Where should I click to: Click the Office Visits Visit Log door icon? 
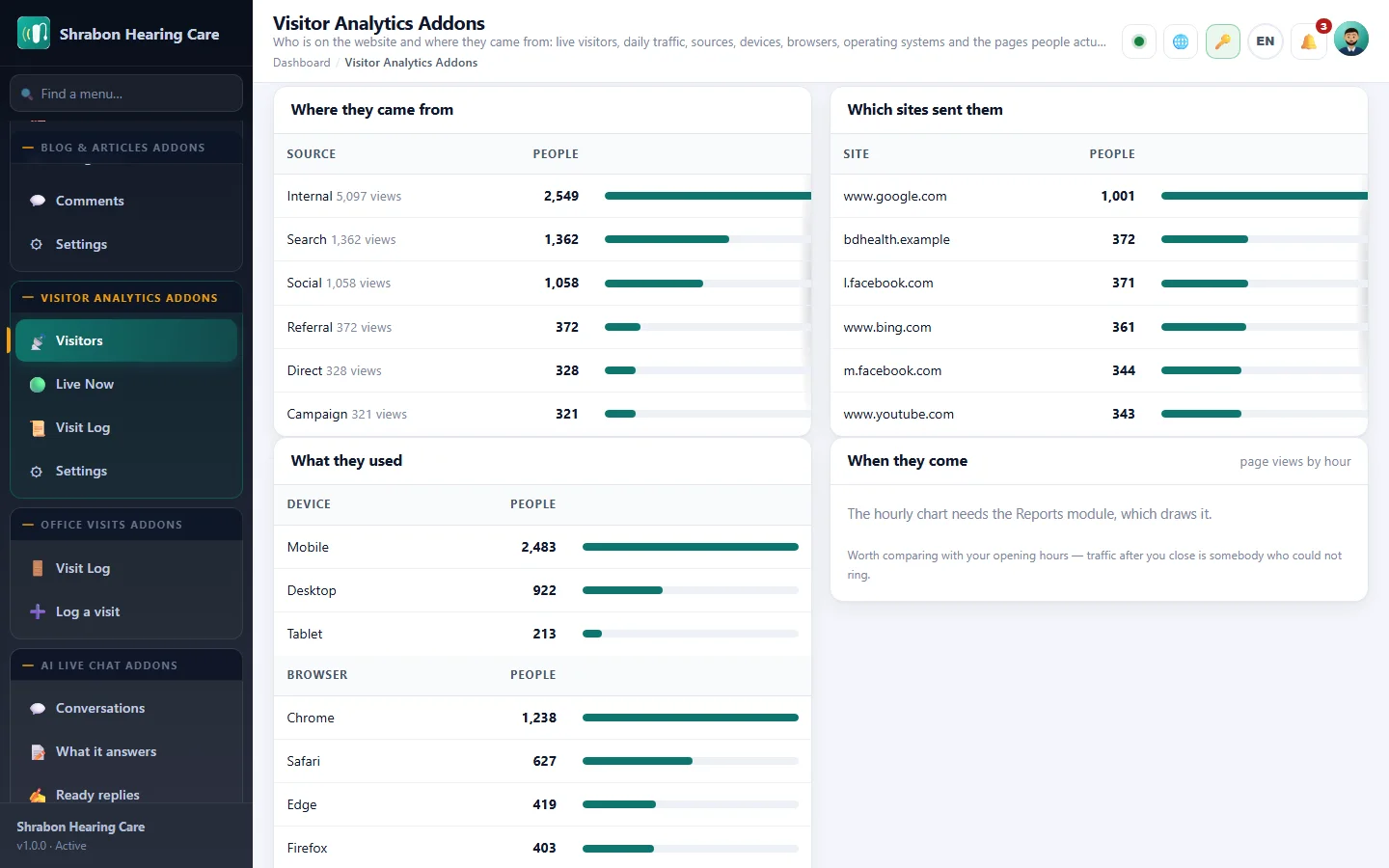click(38, 568)
